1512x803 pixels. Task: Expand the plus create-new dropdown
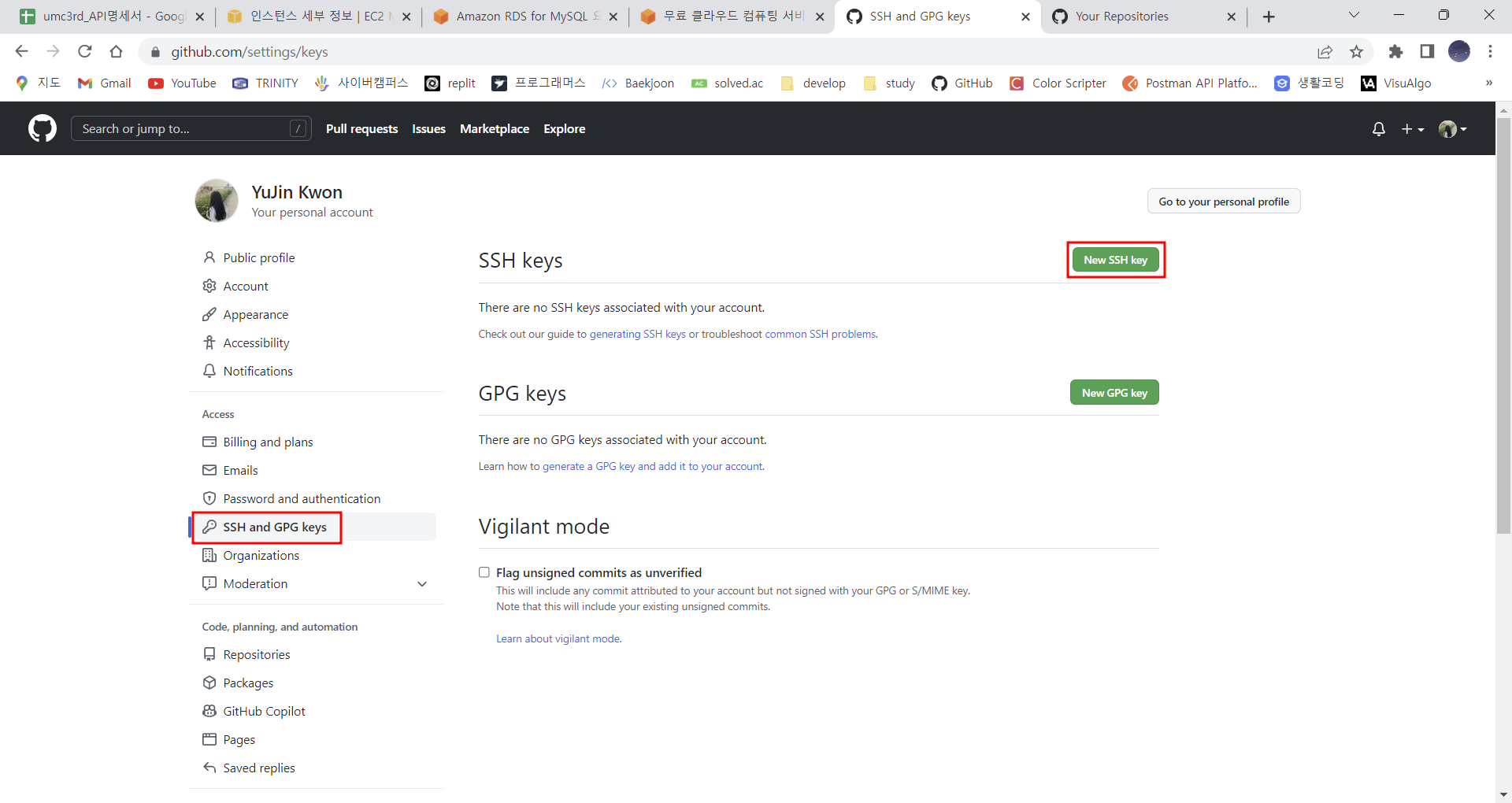pyautogui.click(x=1413, y=129)
